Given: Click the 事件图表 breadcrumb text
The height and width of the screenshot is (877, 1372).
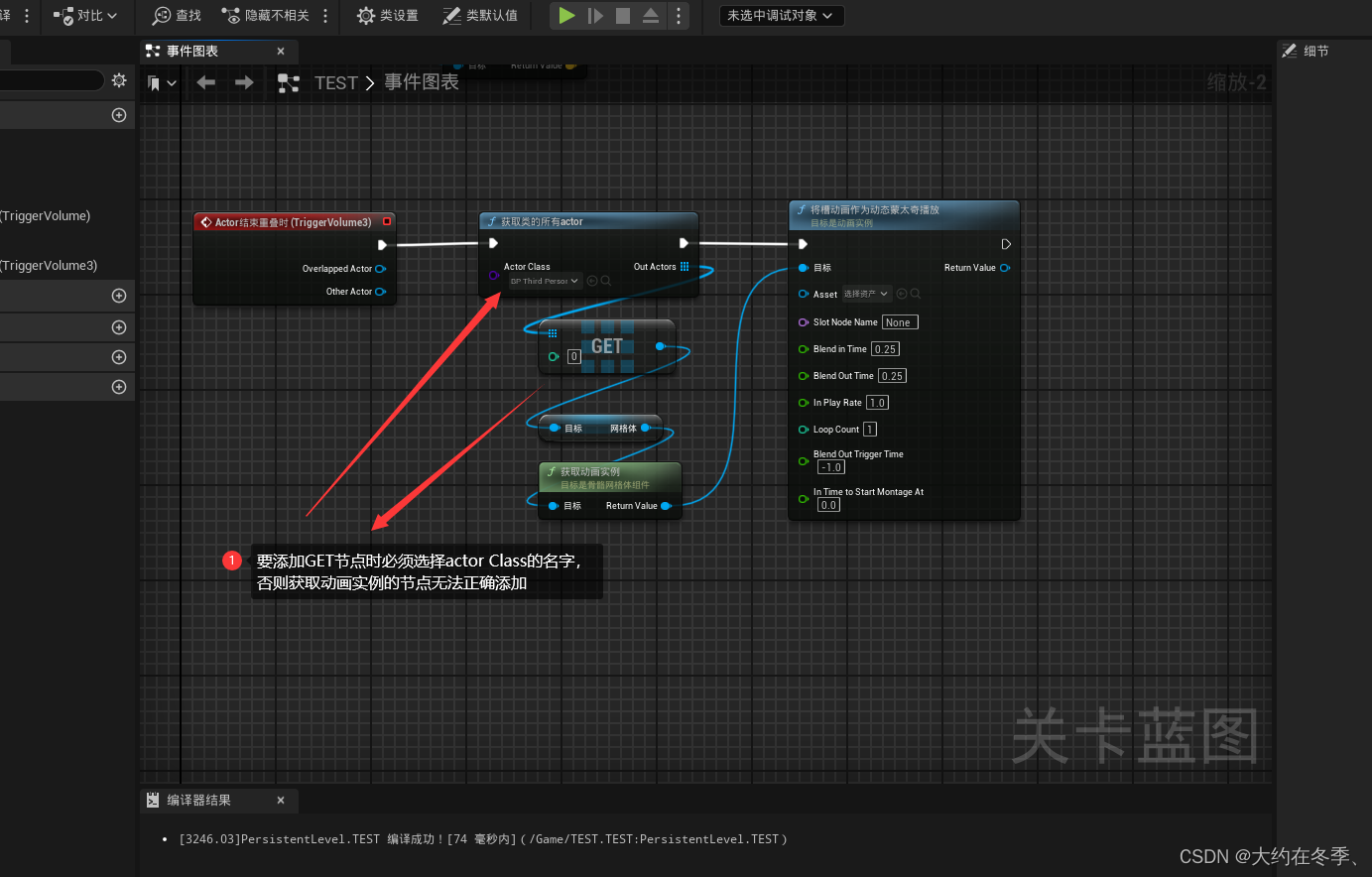Looking at the screenshot, I should pyautogui.click(x=422, y=82).
